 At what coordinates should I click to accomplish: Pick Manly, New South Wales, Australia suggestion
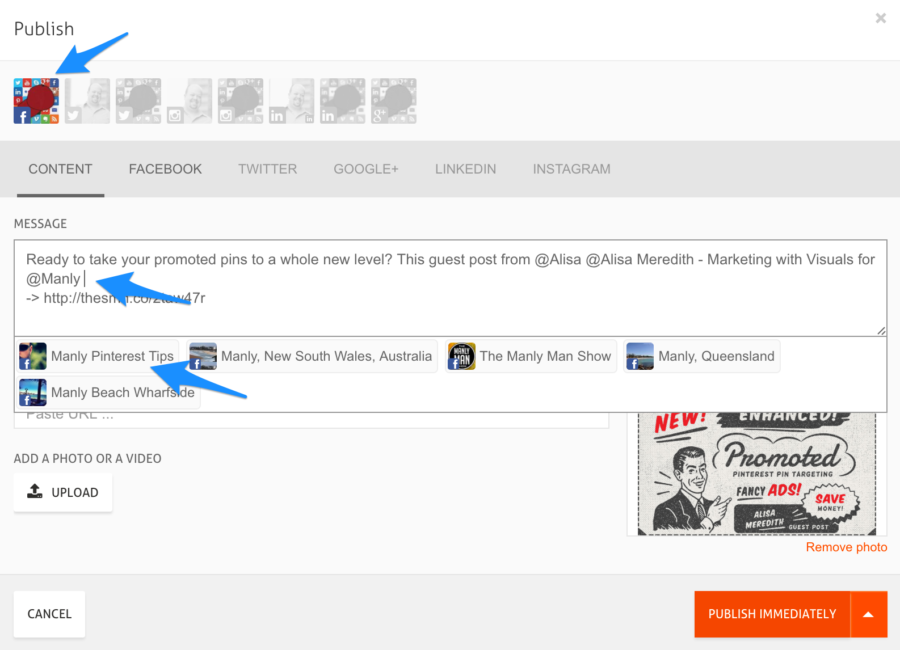click(x=312, y=356)
